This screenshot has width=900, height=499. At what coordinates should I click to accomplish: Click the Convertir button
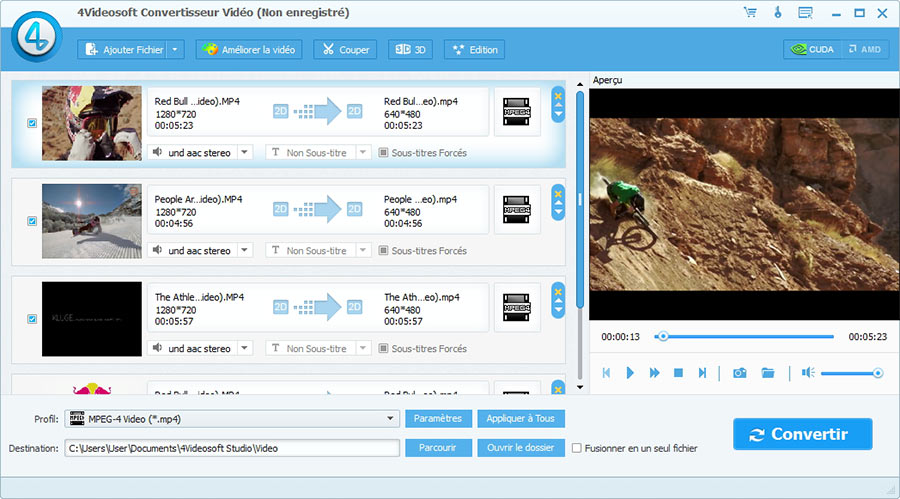(x=802, y=434)
